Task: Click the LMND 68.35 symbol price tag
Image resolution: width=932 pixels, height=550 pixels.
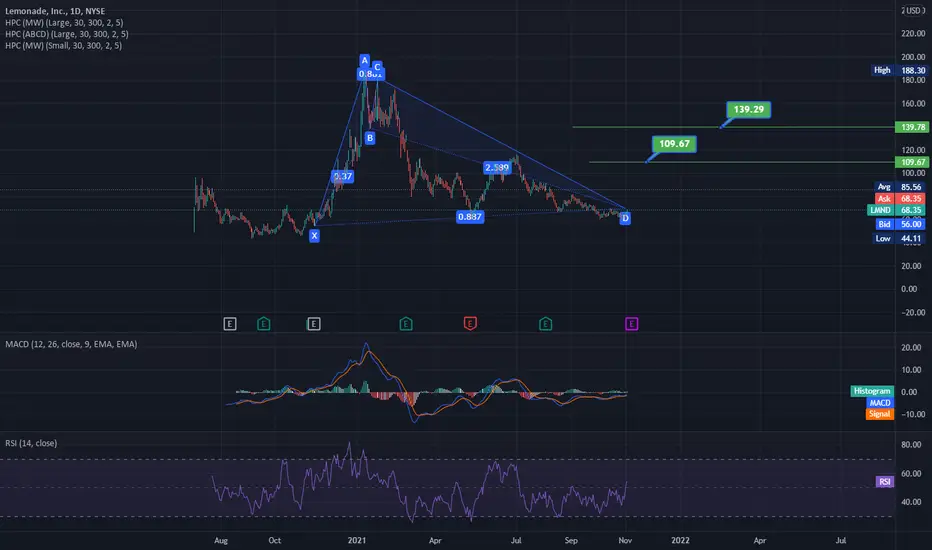Action: [x=896, y=210]
